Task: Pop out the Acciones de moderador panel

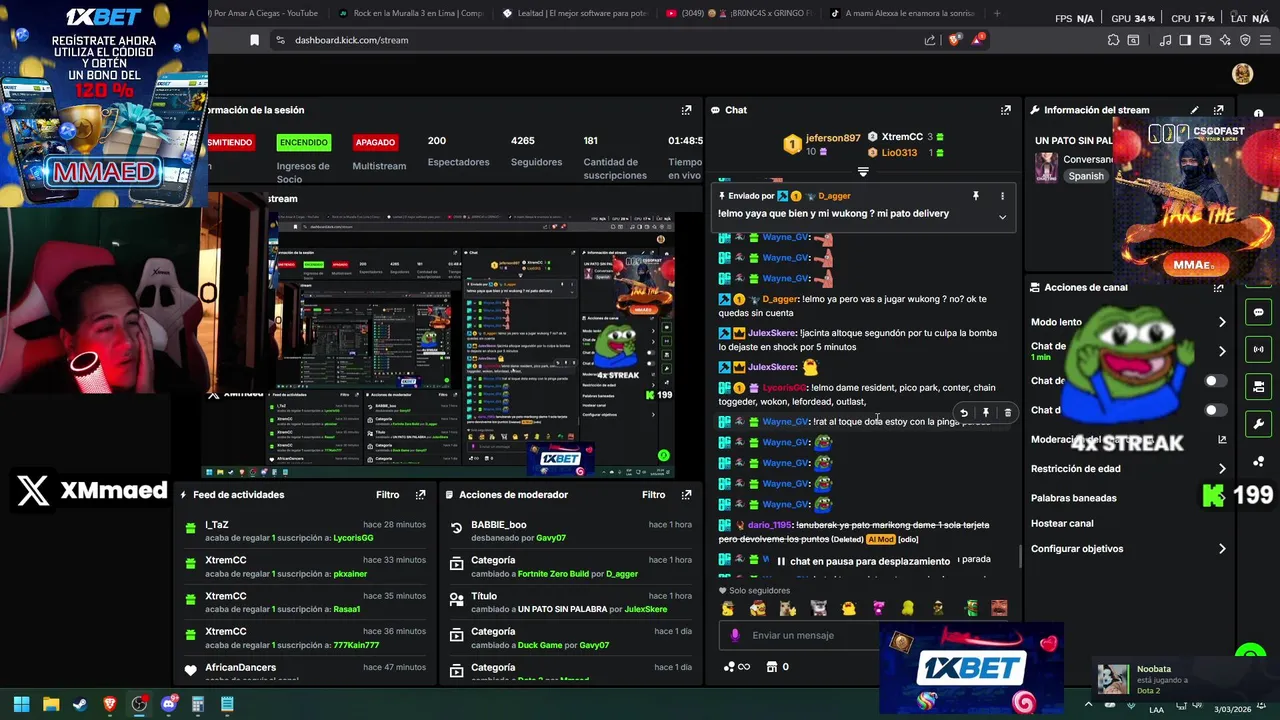Action: (x=686, y=495)
